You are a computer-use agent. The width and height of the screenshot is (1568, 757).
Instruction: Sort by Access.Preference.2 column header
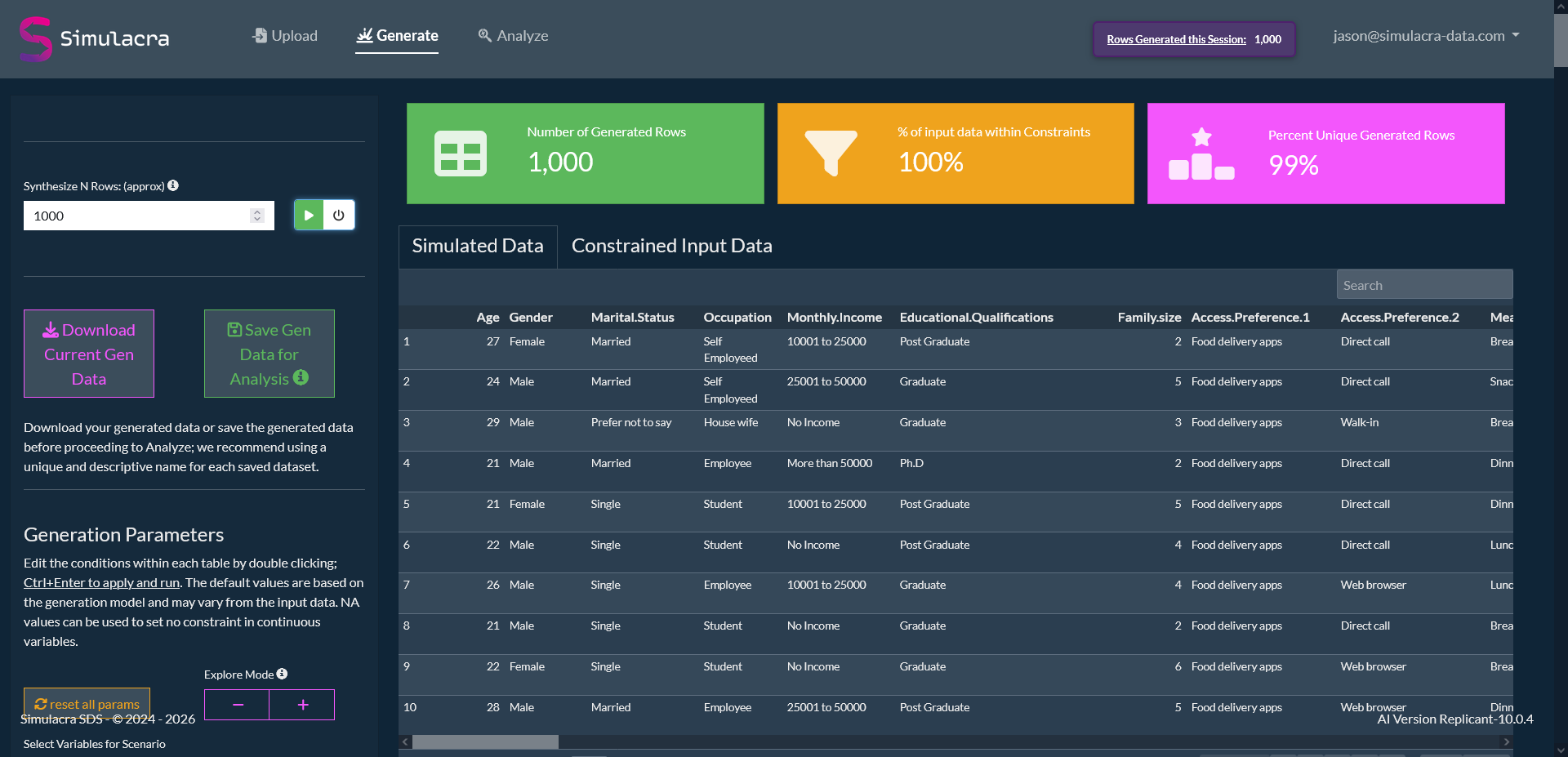pyautogui.click(x=1399, y=317)
